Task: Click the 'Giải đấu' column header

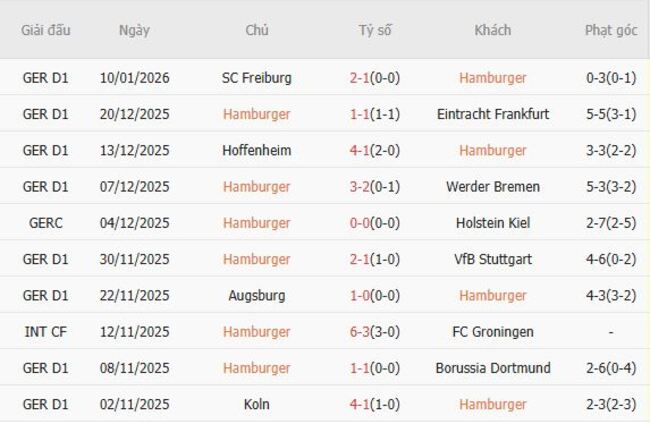Action: [46, 30]
